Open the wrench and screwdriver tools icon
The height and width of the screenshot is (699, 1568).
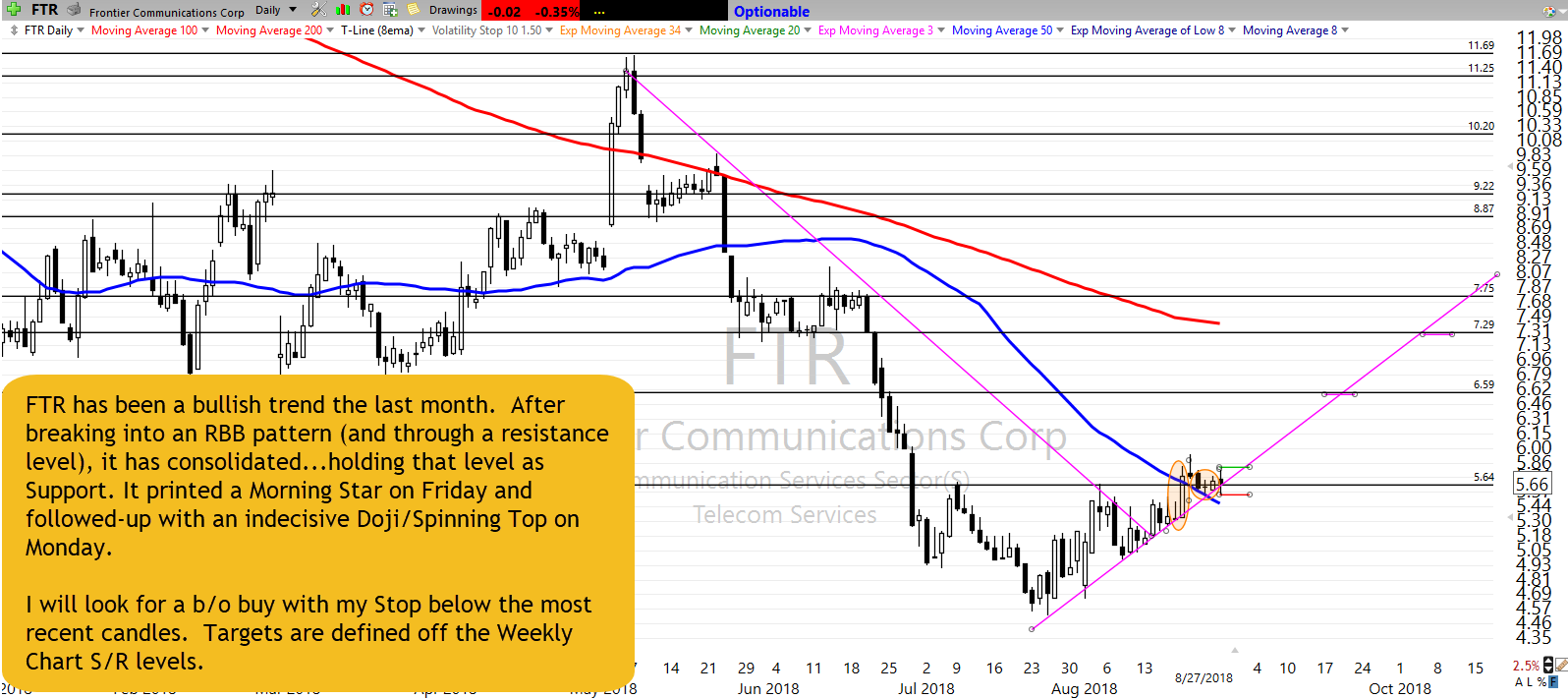pyautogui.click(x=318, y=10)
